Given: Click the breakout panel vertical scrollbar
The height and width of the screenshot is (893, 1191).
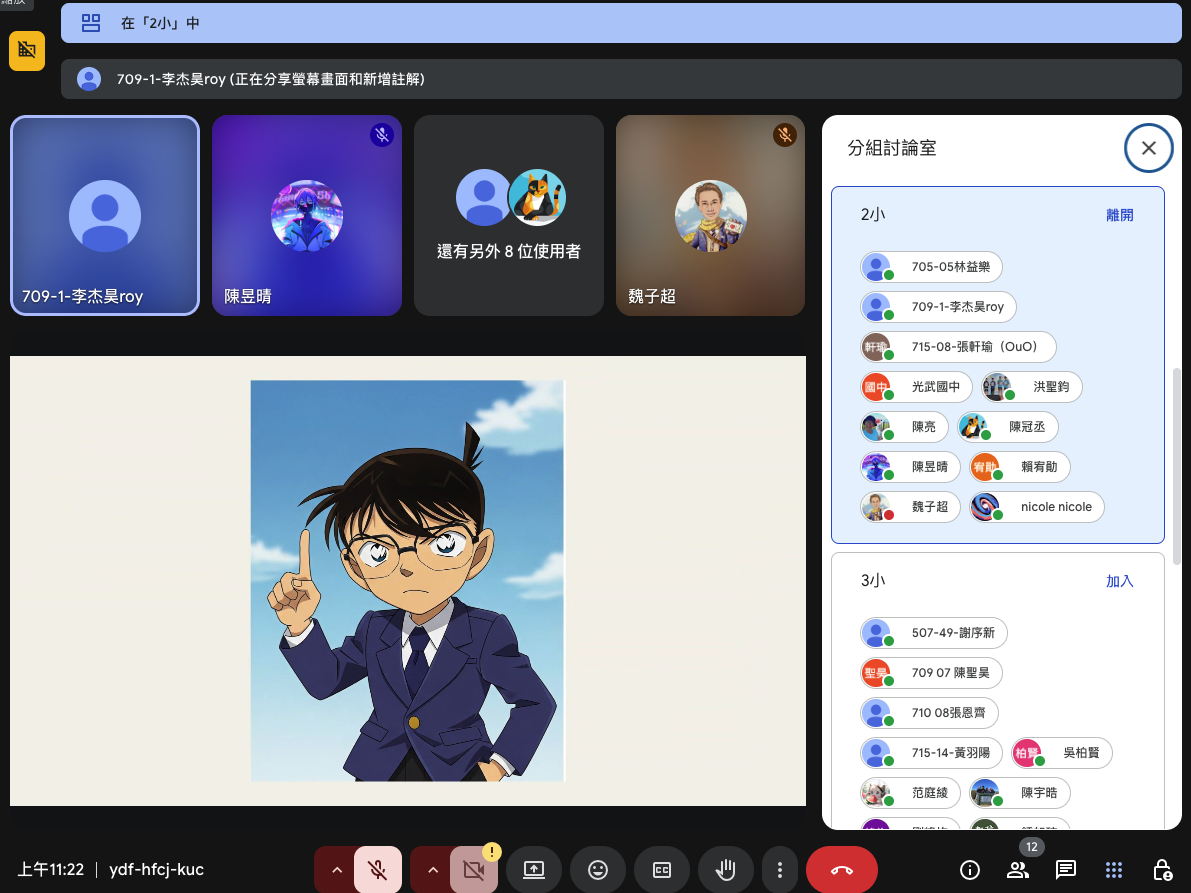Looking at the screenshot, I should coord(1177,465).
